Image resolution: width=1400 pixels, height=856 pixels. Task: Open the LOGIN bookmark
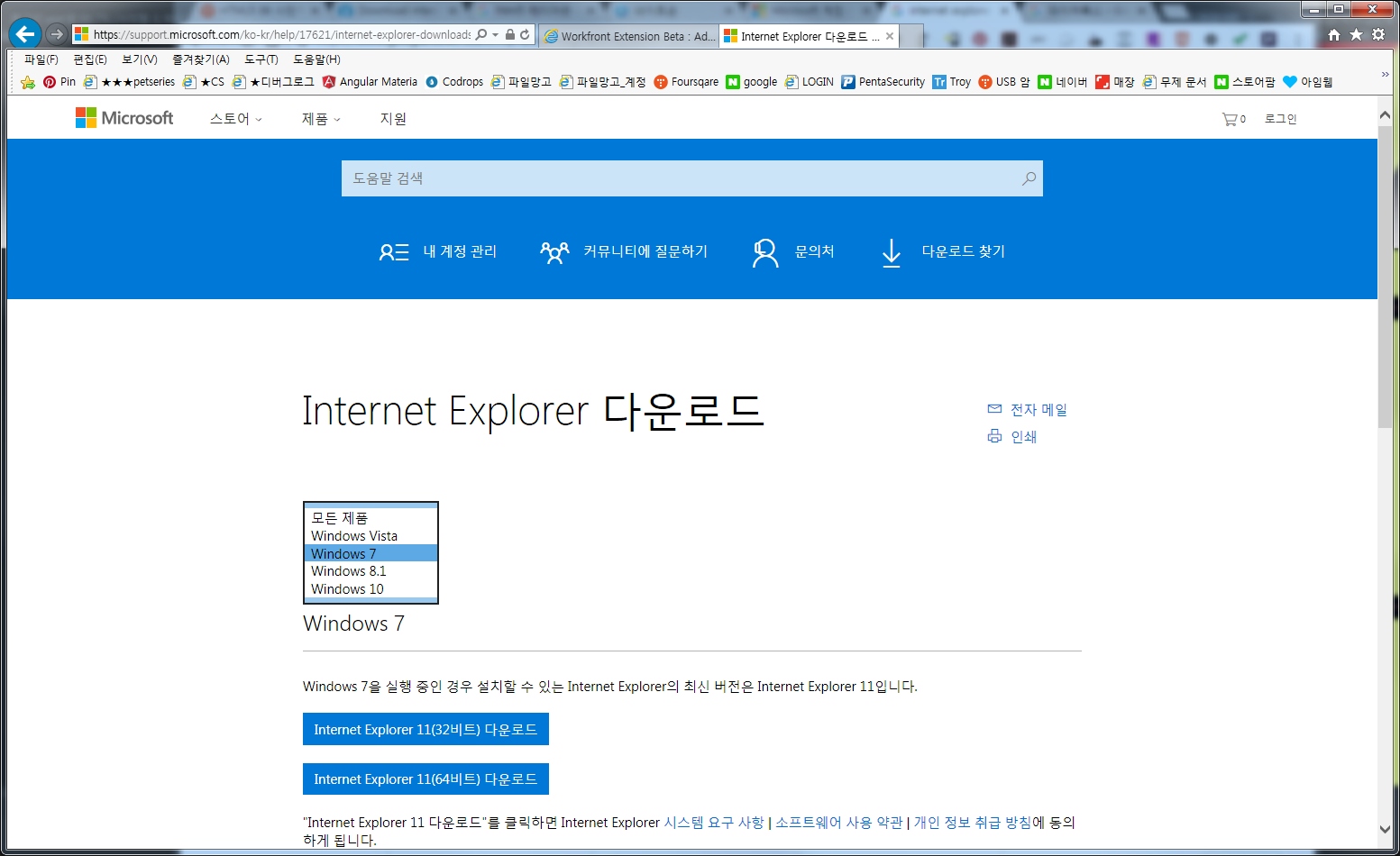(x=810, y=82)
